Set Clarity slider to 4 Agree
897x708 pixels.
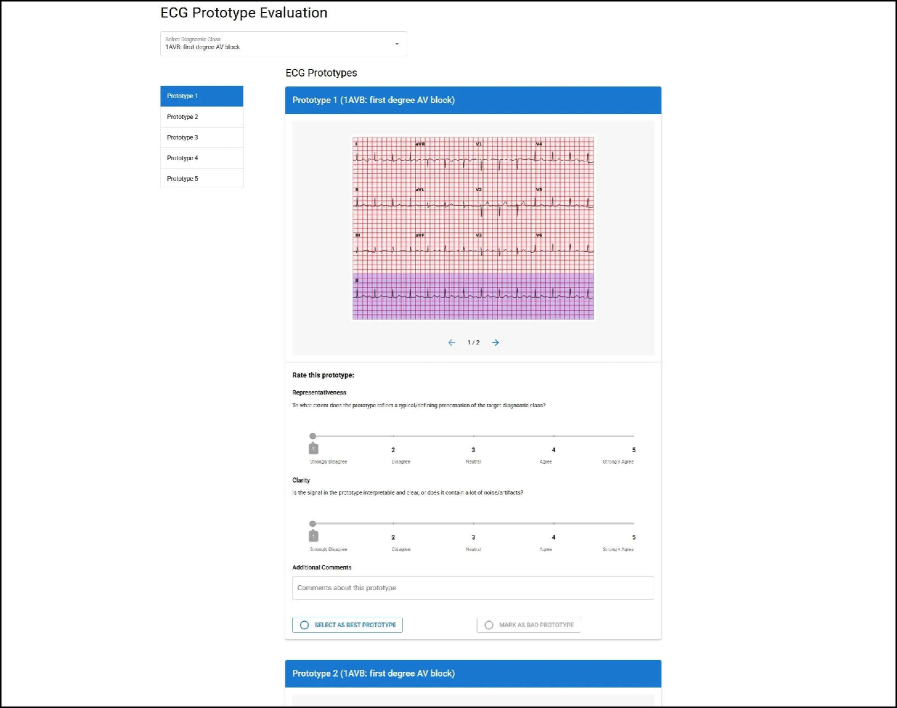coord(553,523)
